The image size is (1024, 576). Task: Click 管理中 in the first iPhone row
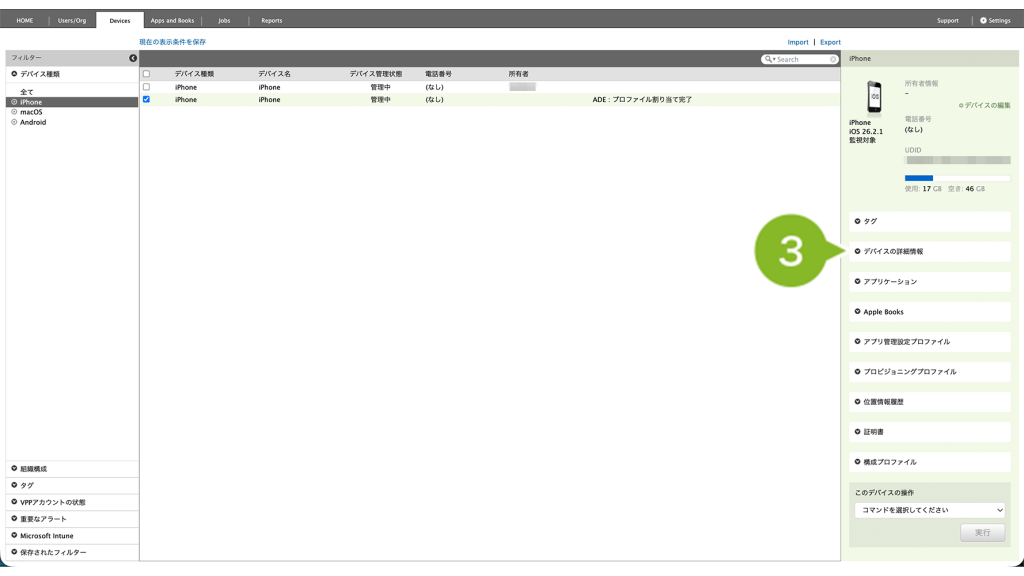point(380,87)
